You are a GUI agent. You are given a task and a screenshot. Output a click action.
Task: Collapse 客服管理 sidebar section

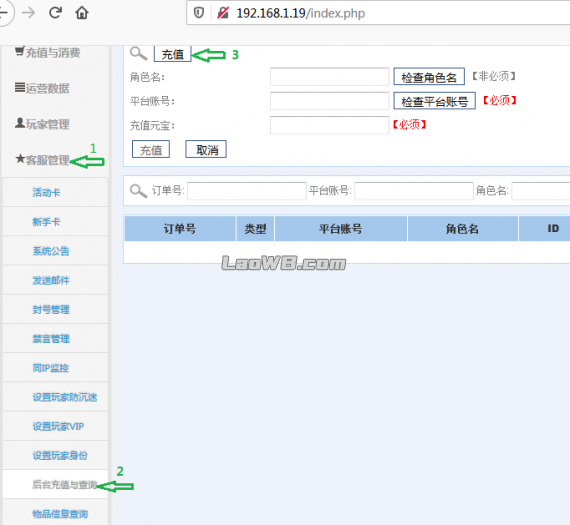(x=42, y=159)
